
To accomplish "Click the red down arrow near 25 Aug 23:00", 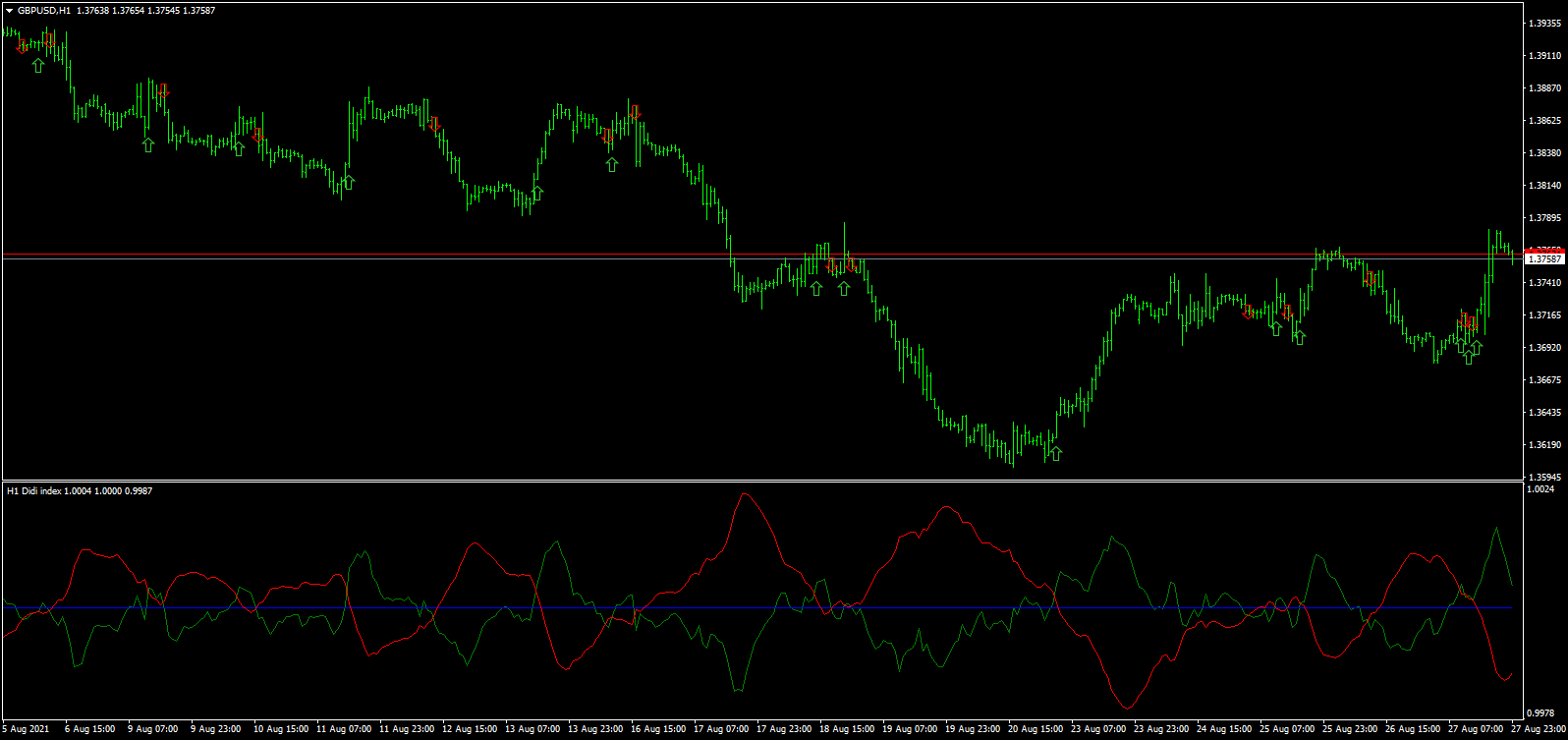I will click(1370, 279).
